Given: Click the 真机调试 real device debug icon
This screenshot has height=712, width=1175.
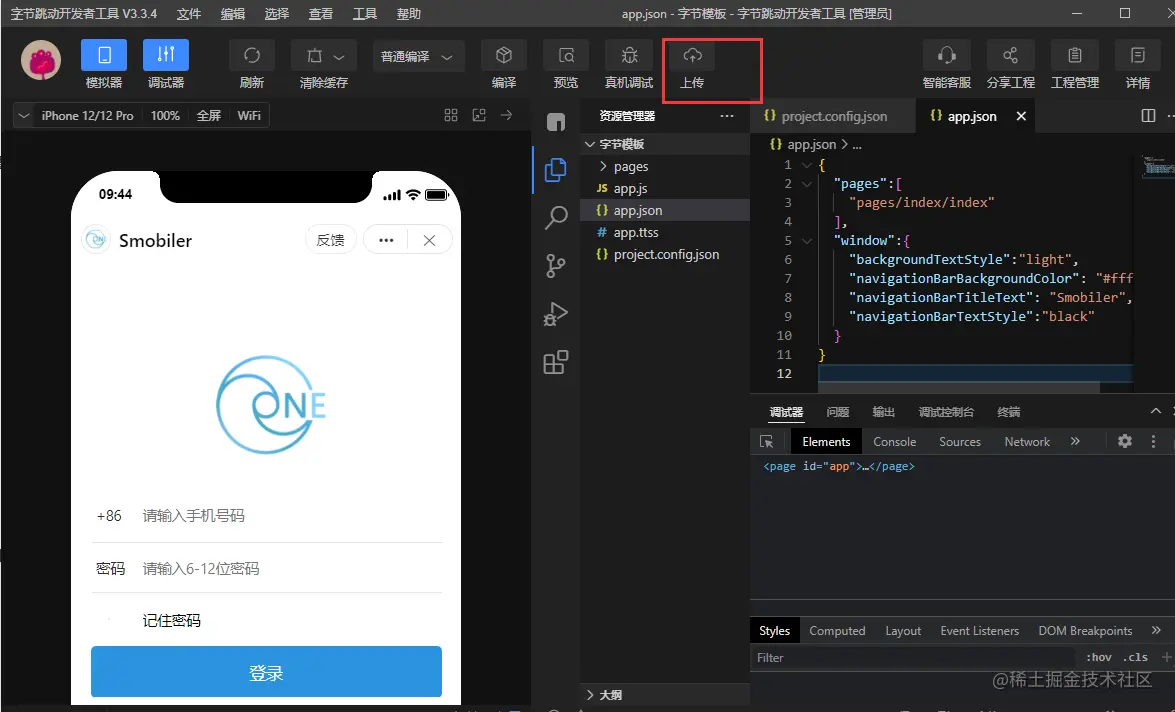Looking at the screenshot, I should tap(629, 55).
